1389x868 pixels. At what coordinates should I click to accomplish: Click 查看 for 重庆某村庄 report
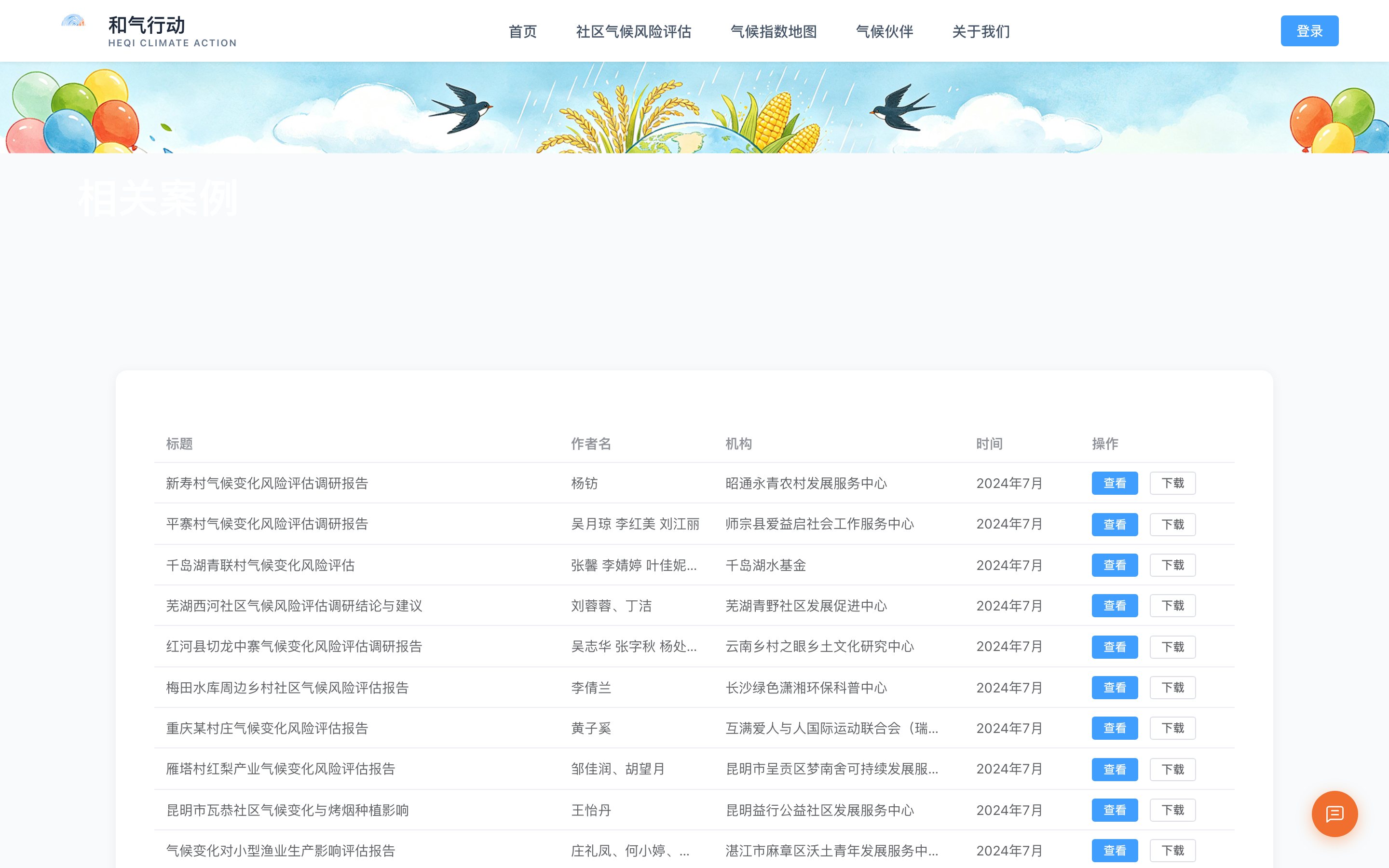1115,729
